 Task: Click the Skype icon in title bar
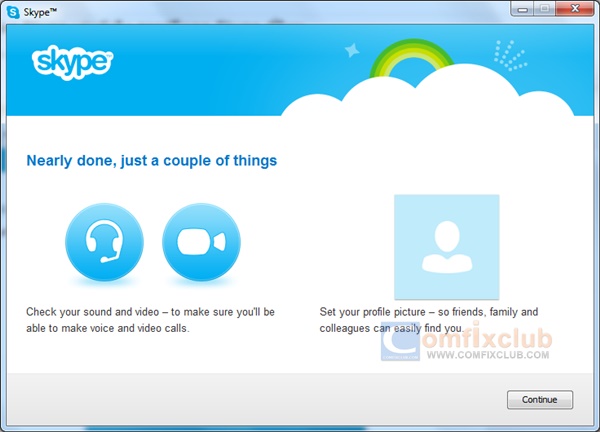[x=13, y=12]
